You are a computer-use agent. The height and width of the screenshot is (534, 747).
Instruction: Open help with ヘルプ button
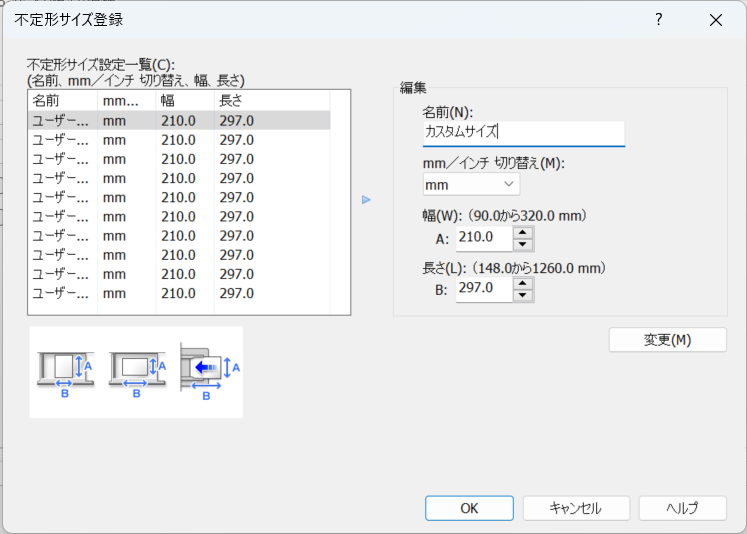point(682,508)
